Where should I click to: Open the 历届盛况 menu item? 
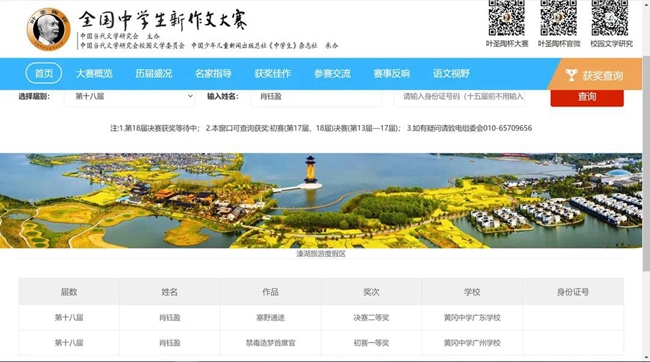click(153, 73)
